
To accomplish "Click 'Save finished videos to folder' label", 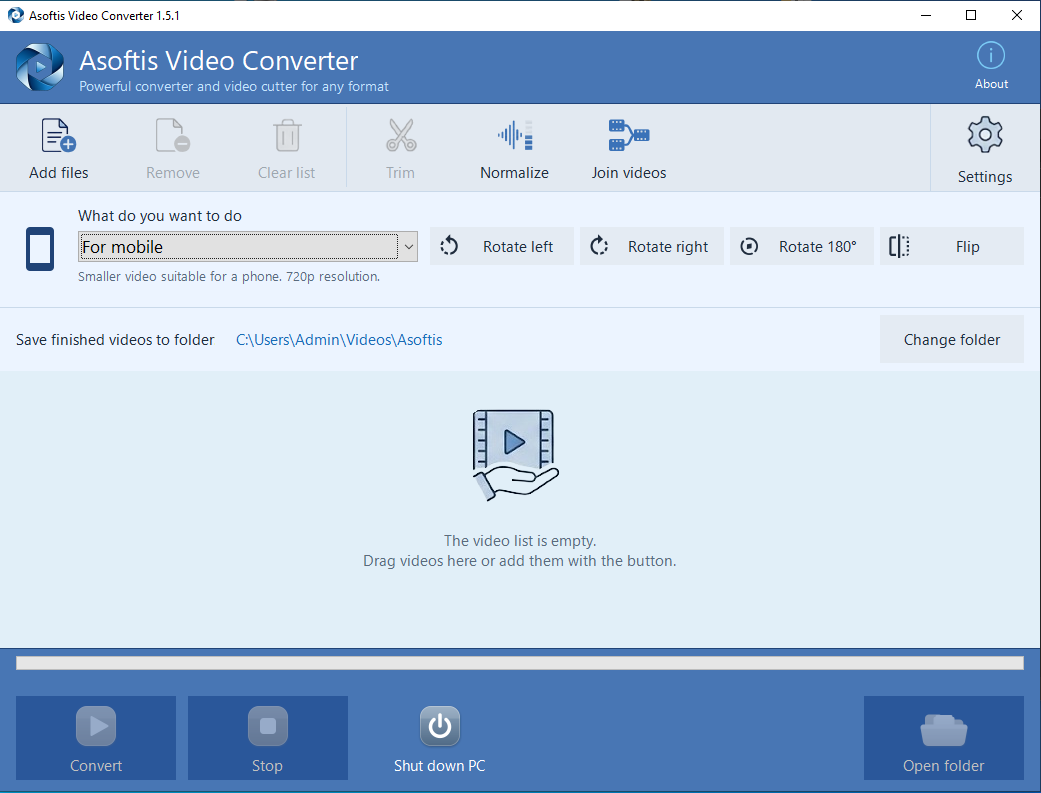I will [115, 340].
